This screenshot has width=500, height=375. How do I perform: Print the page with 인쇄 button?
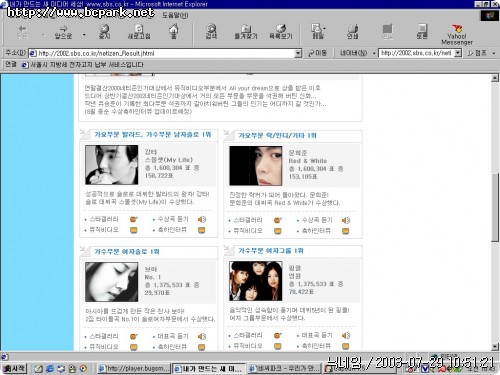(x=353, y=32)
